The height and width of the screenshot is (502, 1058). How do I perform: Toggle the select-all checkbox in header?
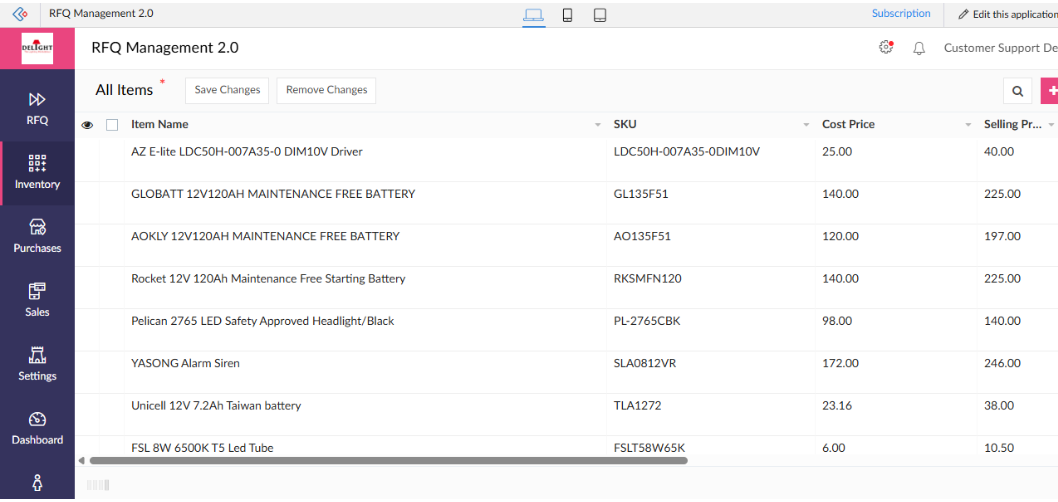tap(112, 125)
